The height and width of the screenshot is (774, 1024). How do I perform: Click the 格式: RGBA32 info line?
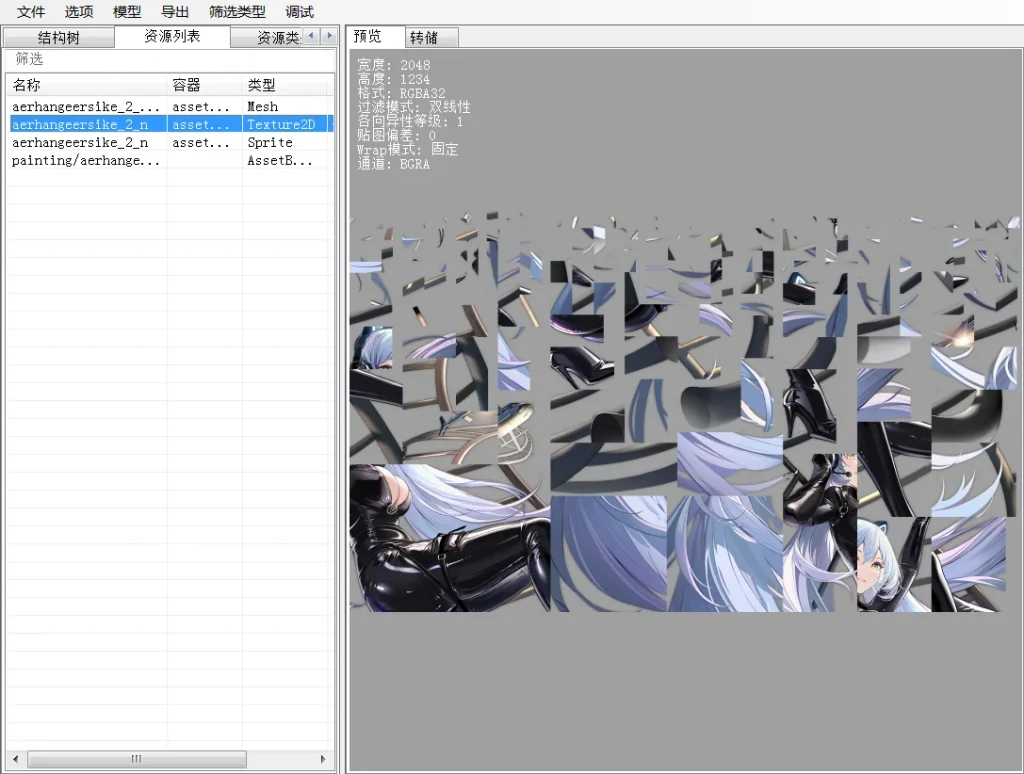point(401,93)
